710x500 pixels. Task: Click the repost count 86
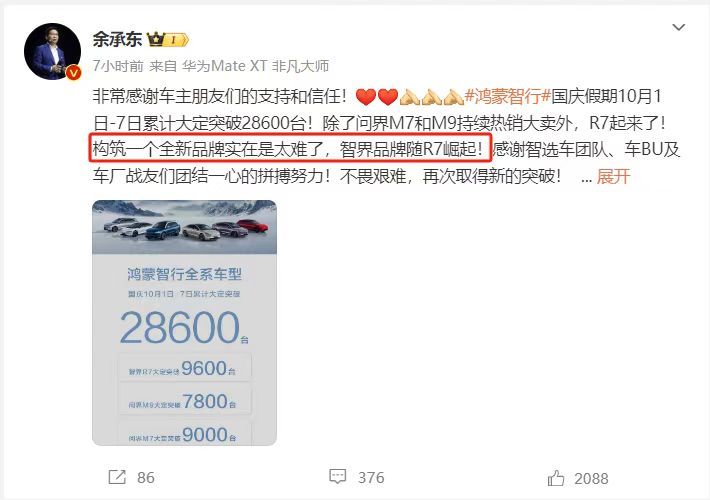click(146, 478)
